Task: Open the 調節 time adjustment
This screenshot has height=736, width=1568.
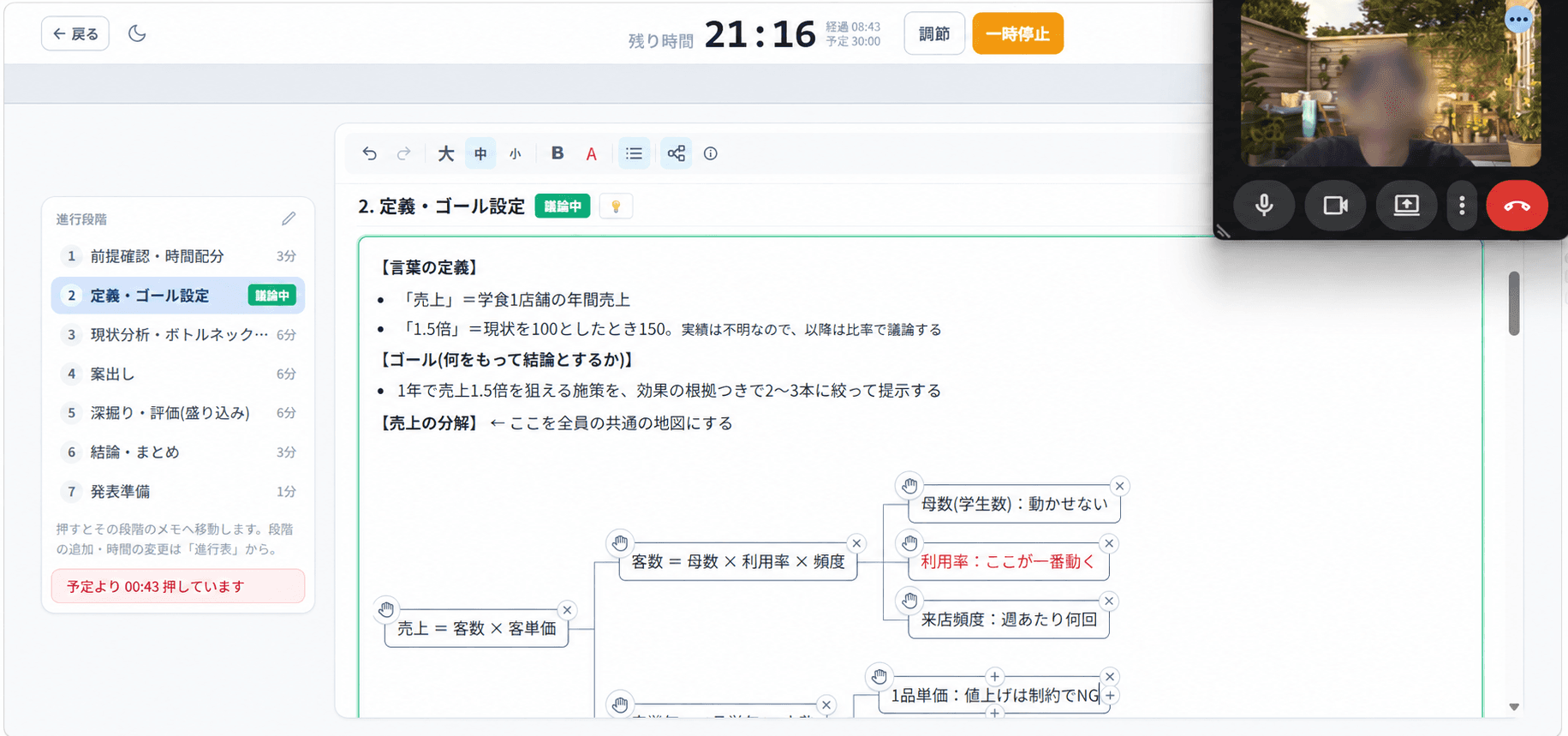Action: (934, 33)
